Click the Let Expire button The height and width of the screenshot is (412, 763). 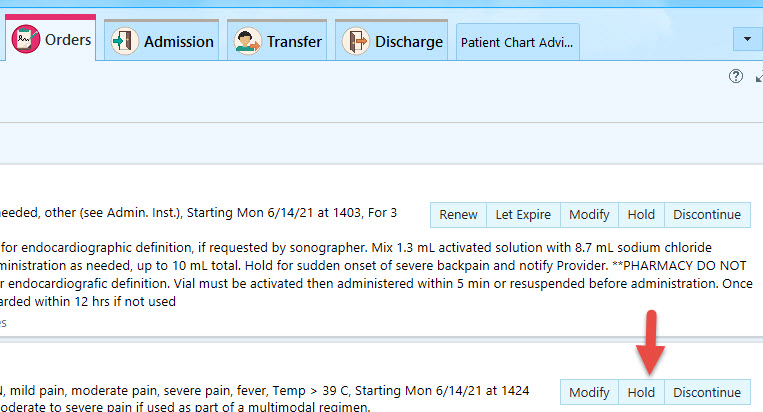523,215
